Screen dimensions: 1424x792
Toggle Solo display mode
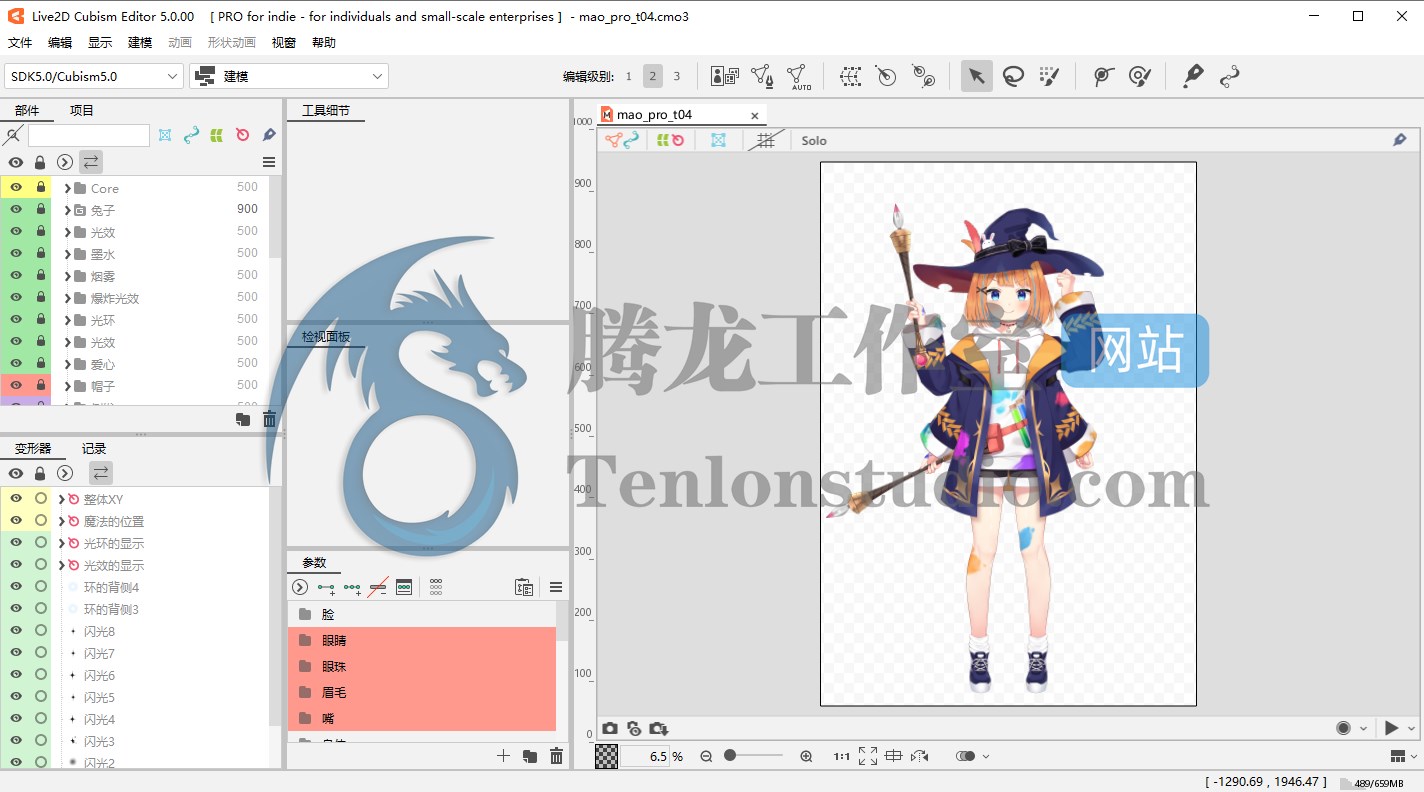(814, 141)
